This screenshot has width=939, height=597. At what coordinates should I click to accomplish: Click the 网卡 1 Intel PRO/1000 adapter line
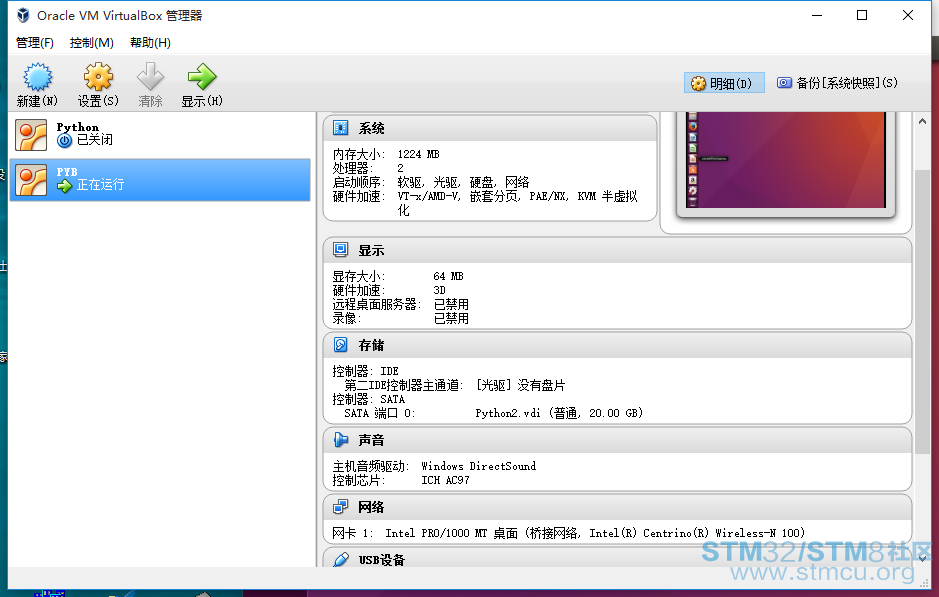click(x=568, y=533)
